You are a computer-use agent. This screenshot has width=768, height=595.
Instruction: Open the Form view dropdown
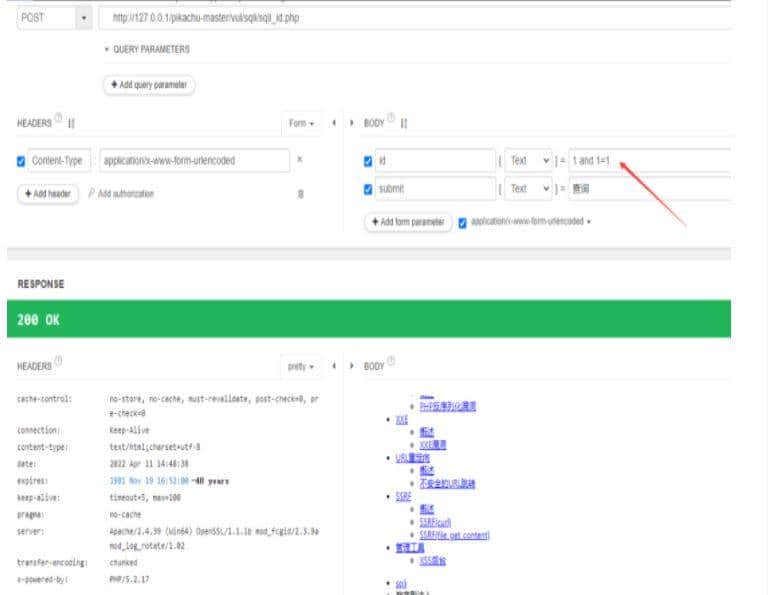click(x=301, y=123)
